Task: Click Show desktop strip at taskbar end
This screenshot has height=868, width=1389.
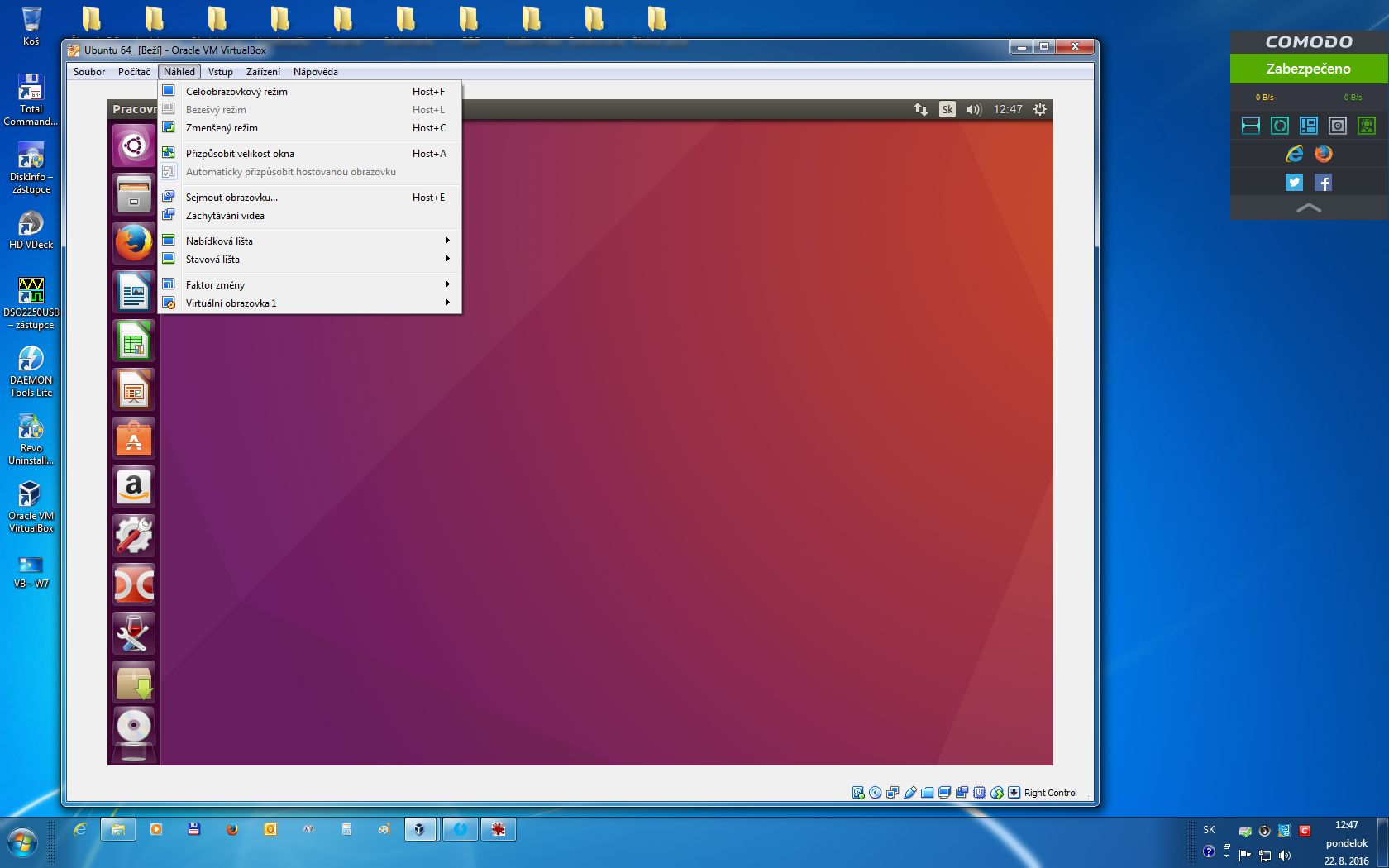Action: tap(1383, 842)
